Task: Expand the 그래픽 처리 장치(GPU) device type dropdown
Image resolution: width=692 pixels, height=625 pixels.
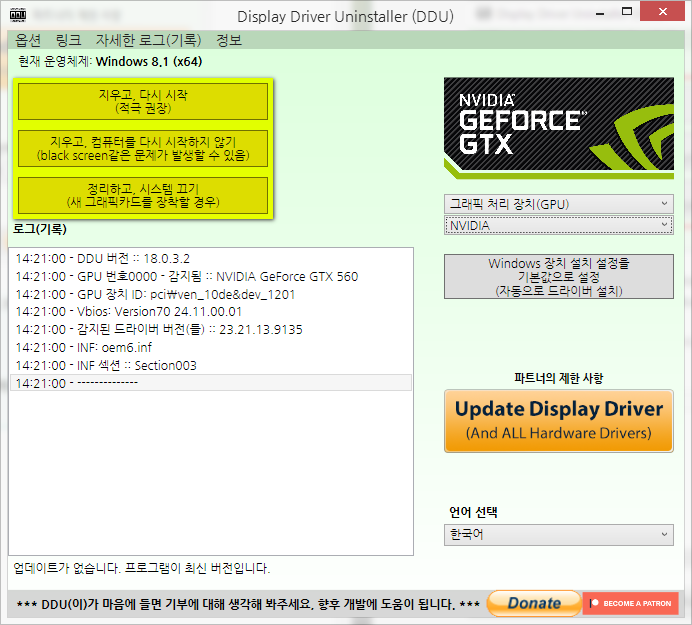Action: (559, 204)
